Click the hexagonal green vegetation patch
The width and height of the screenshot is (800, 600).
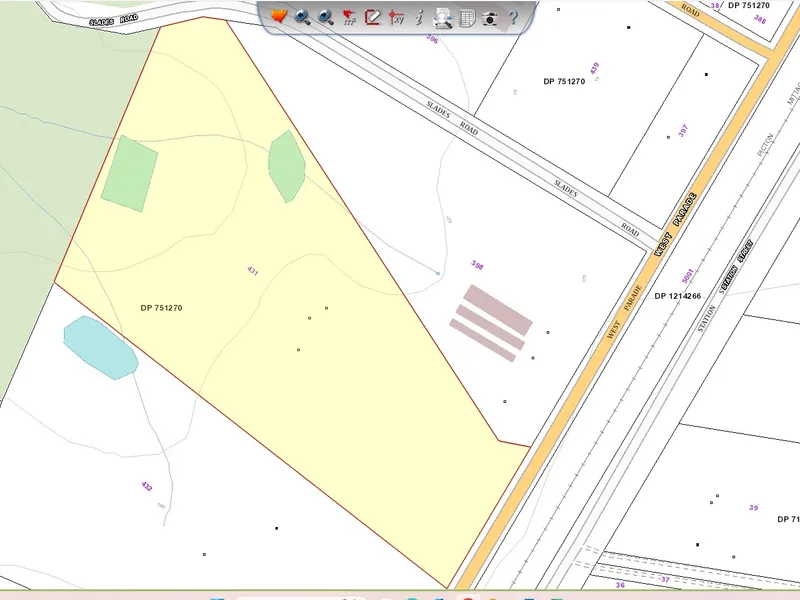click(x=286, y=166)
